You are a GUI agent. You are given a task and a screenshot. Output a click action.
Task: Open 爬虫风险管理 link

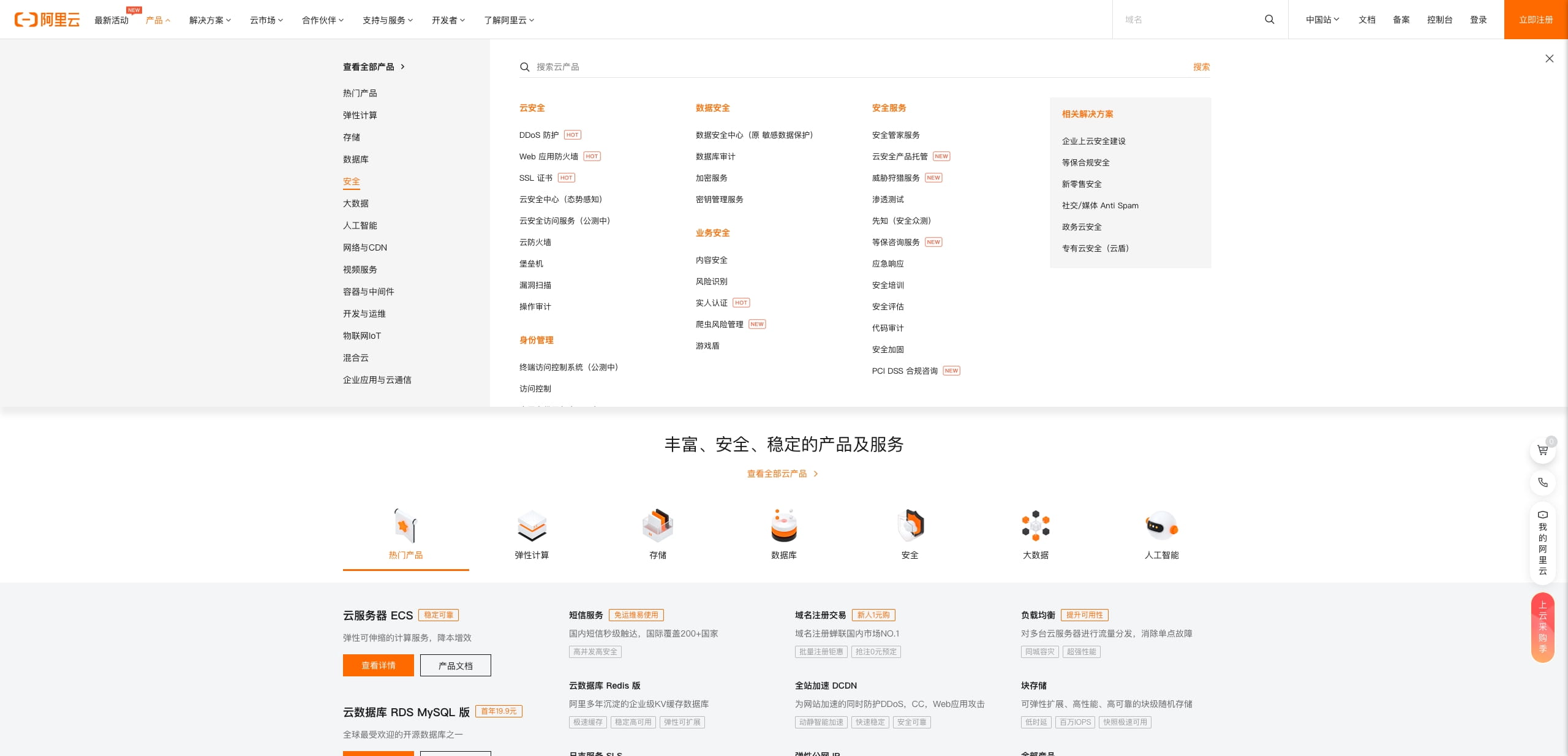[720, 324]
